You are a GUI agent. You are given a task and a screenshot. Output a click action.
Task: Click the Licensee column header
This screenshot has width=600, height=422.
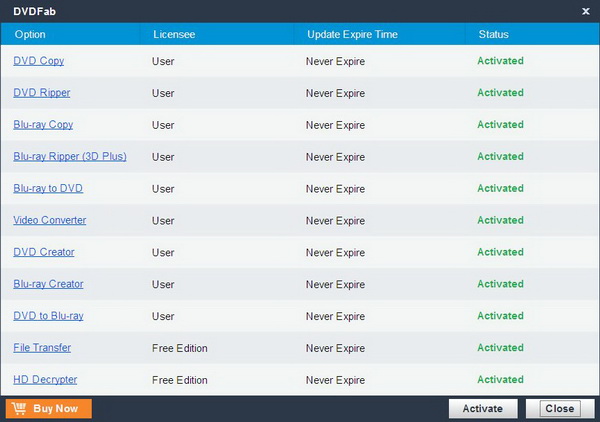pyautogui.click(x=174, y=34)
